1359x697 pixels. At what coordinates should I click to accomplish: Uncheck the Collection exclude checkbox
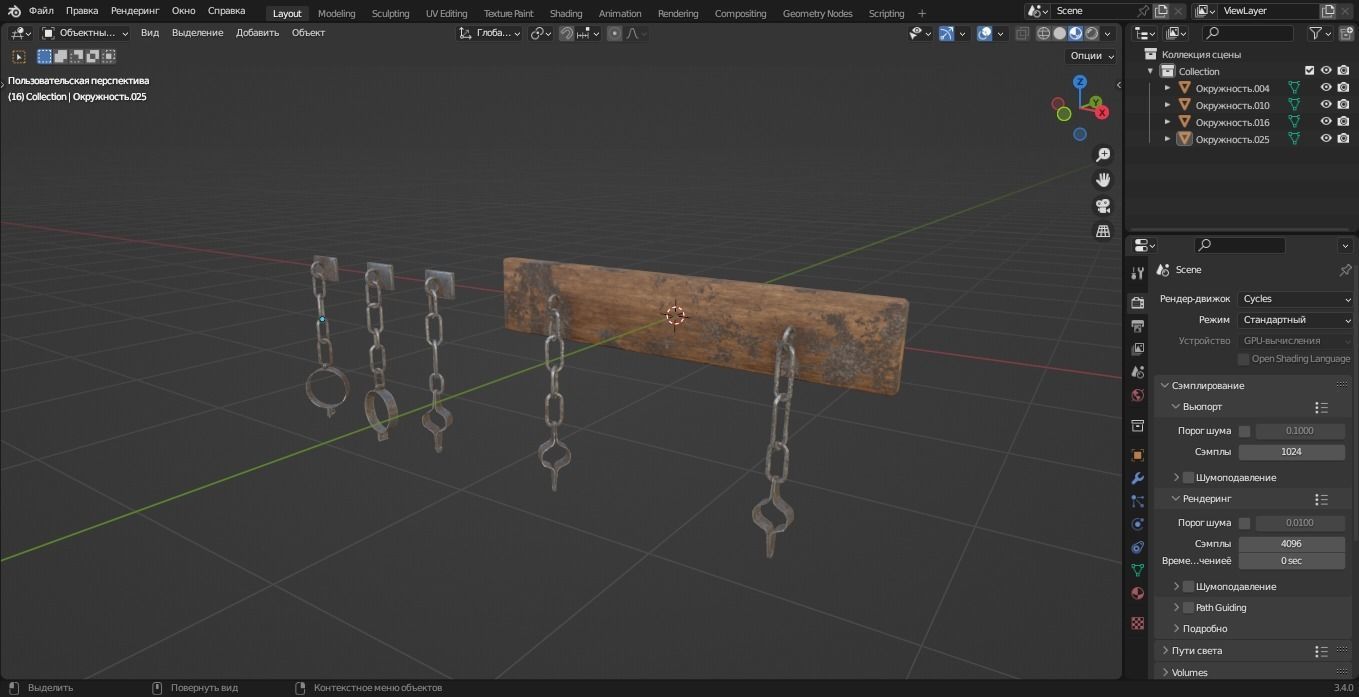pyautogui.click(x=1309, y=71)
